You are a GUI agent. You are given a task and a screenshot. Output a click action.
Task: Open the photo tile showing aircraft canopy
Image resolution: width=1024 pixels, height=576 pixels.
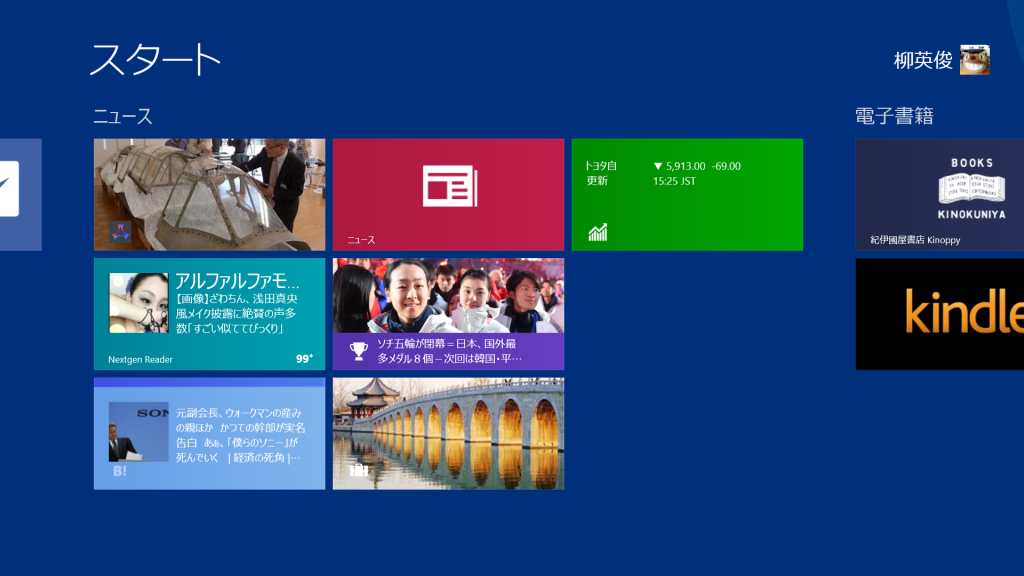tap(210, 195)
